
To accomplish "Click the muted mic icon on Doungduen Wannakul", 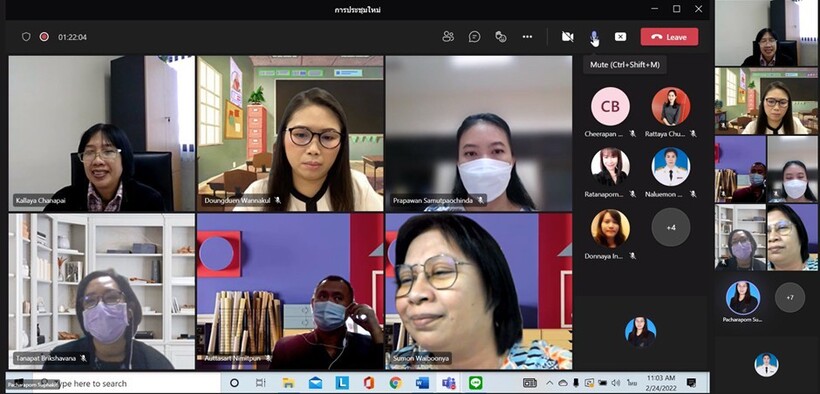I will 278,200.
